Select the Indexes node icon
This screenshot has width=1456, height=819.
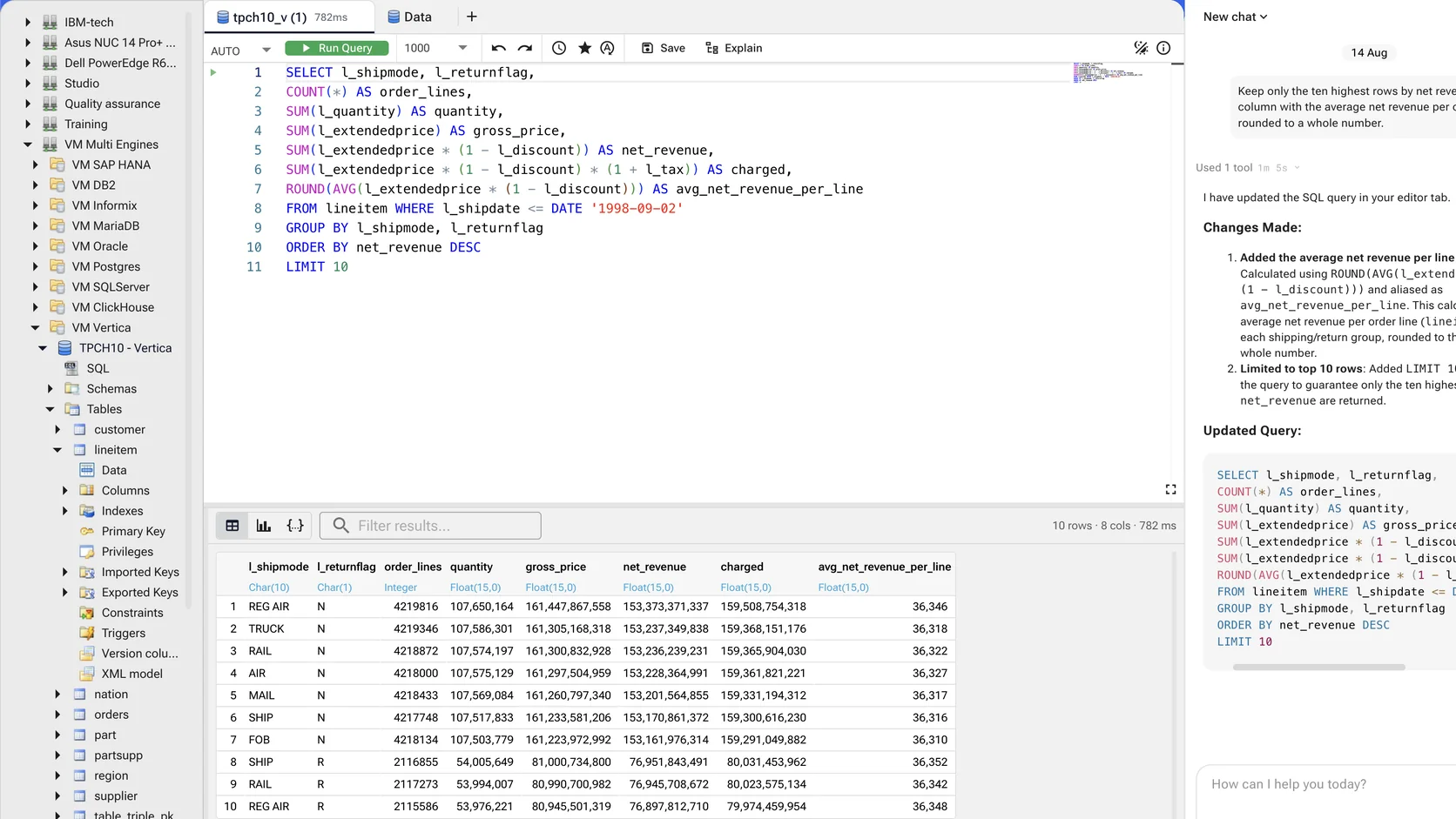point(87,511)
